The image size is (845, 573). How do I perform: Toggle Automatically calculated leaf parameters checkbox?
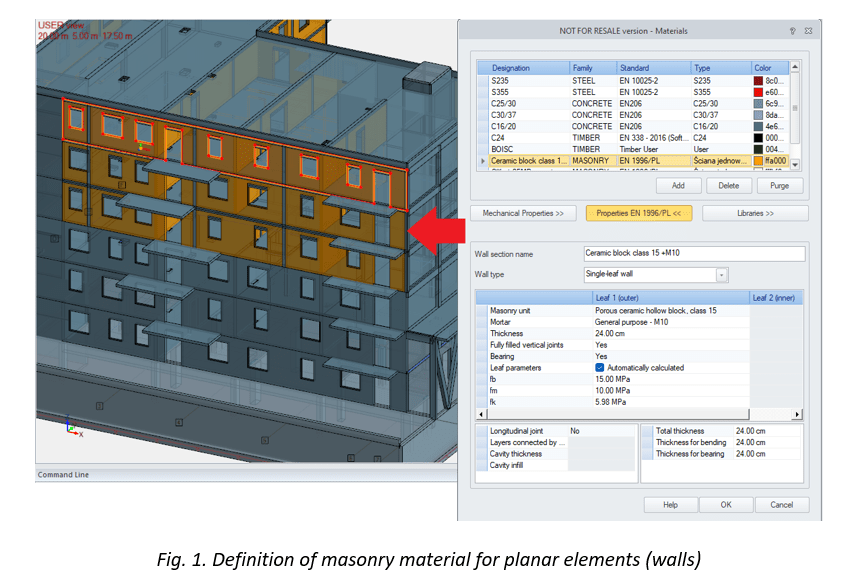click(x=600, y=367)
